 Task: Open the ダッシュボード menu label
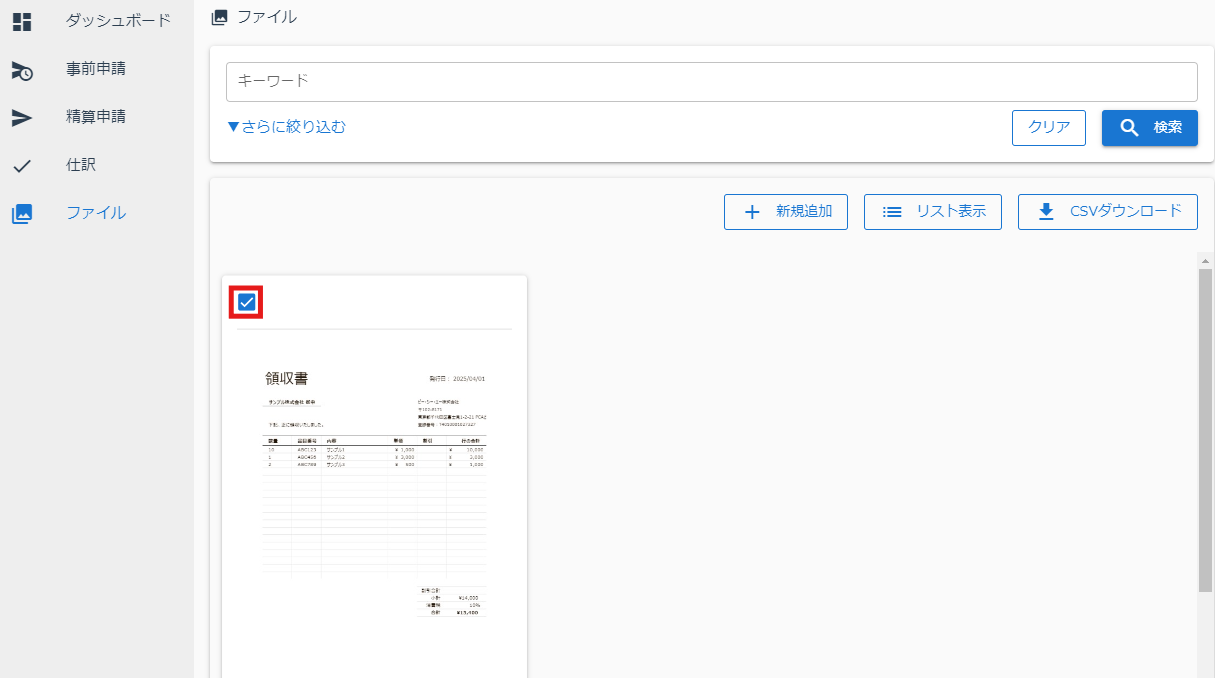[118, 20]
